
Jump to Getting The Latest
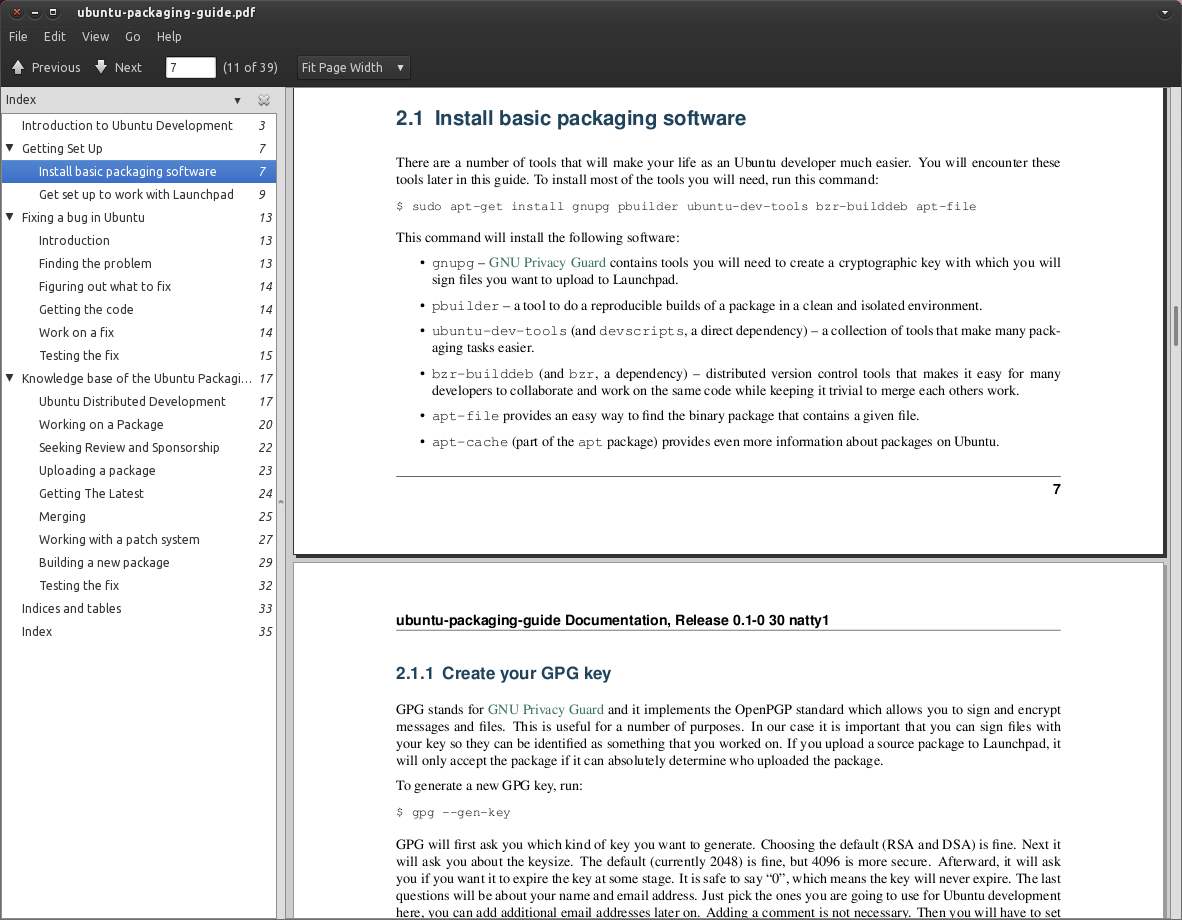139,493
